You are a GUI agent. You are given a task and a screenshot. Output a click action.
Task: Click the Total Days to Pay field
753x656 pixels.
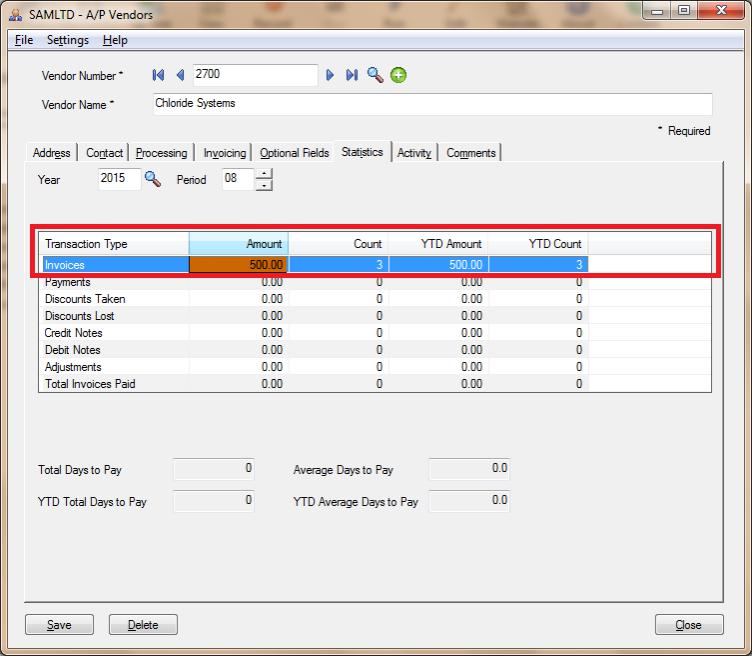pos(214,469)
